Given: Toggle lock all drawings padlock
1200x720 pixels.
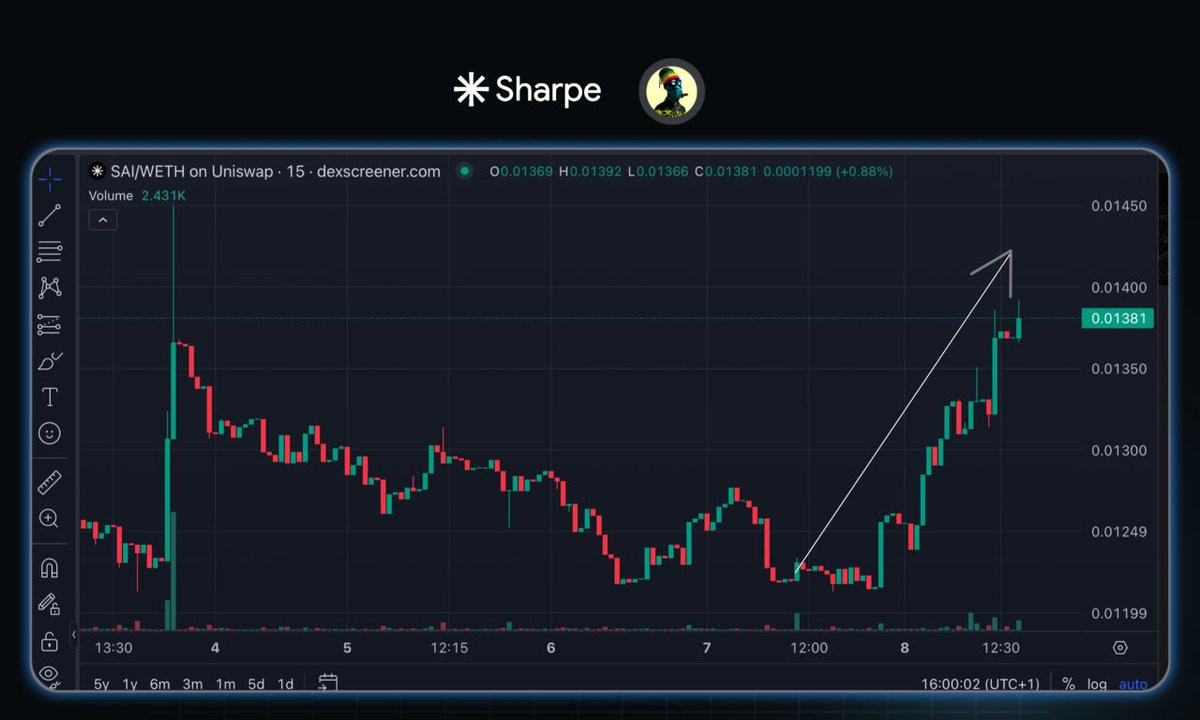Looking at the screenshot, I should (49, 641).
